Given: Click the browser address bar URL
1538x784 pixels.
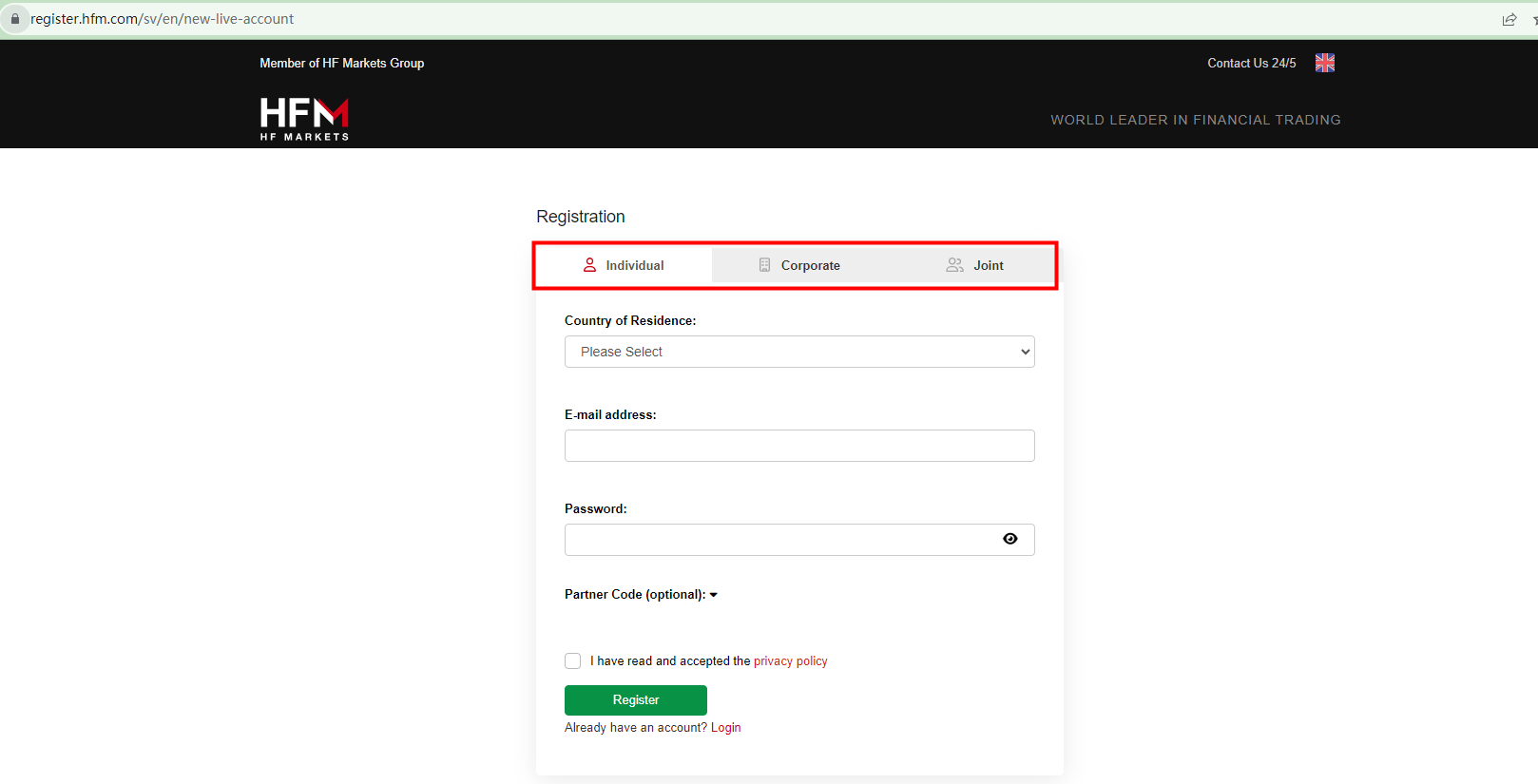Looking at the screenshot, I should tap(162, 19).
